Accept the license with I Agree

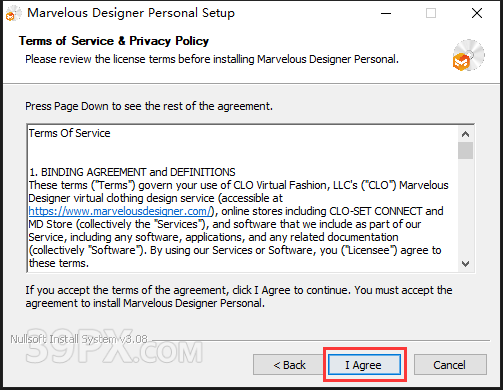[364, 365]
